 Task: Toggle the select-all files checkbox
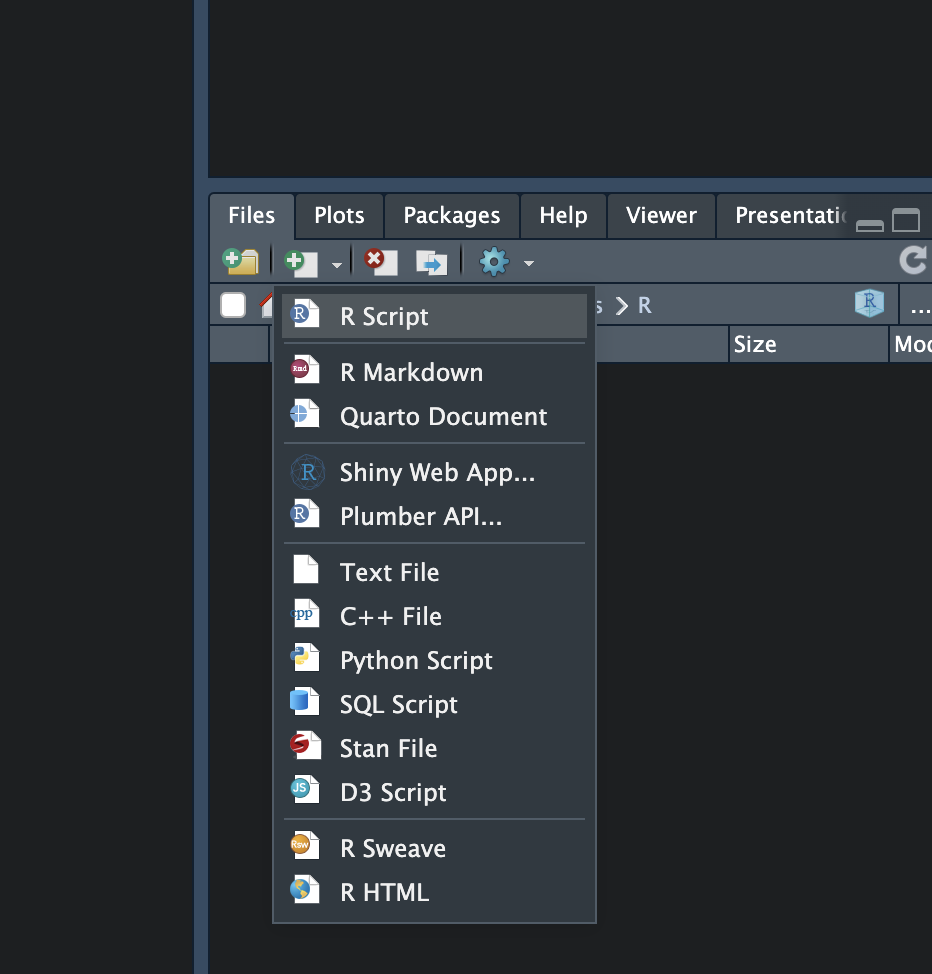[233, 305]
